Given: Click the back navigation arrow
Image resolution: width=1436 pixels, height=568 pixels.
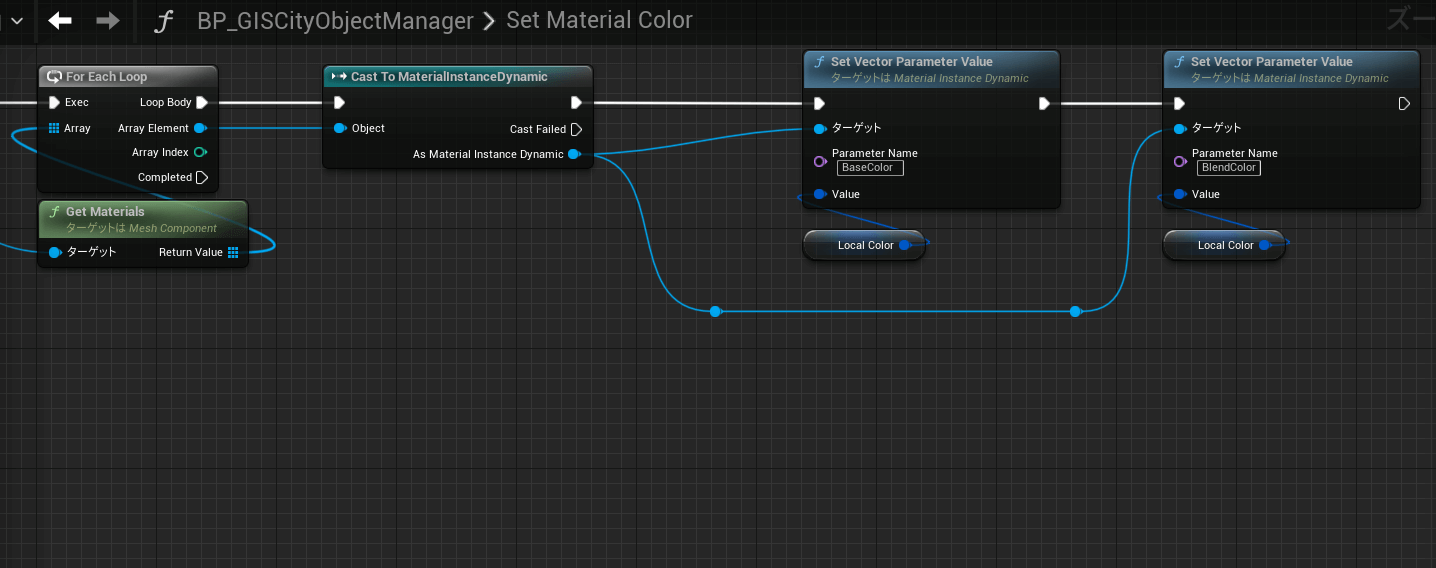Looking at the screenshot, I should pos(60,21).
